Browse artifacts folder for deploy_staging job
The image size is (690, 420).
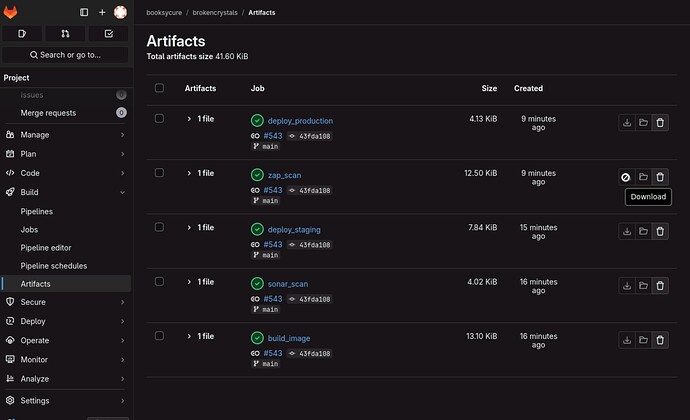coord(643,231)
